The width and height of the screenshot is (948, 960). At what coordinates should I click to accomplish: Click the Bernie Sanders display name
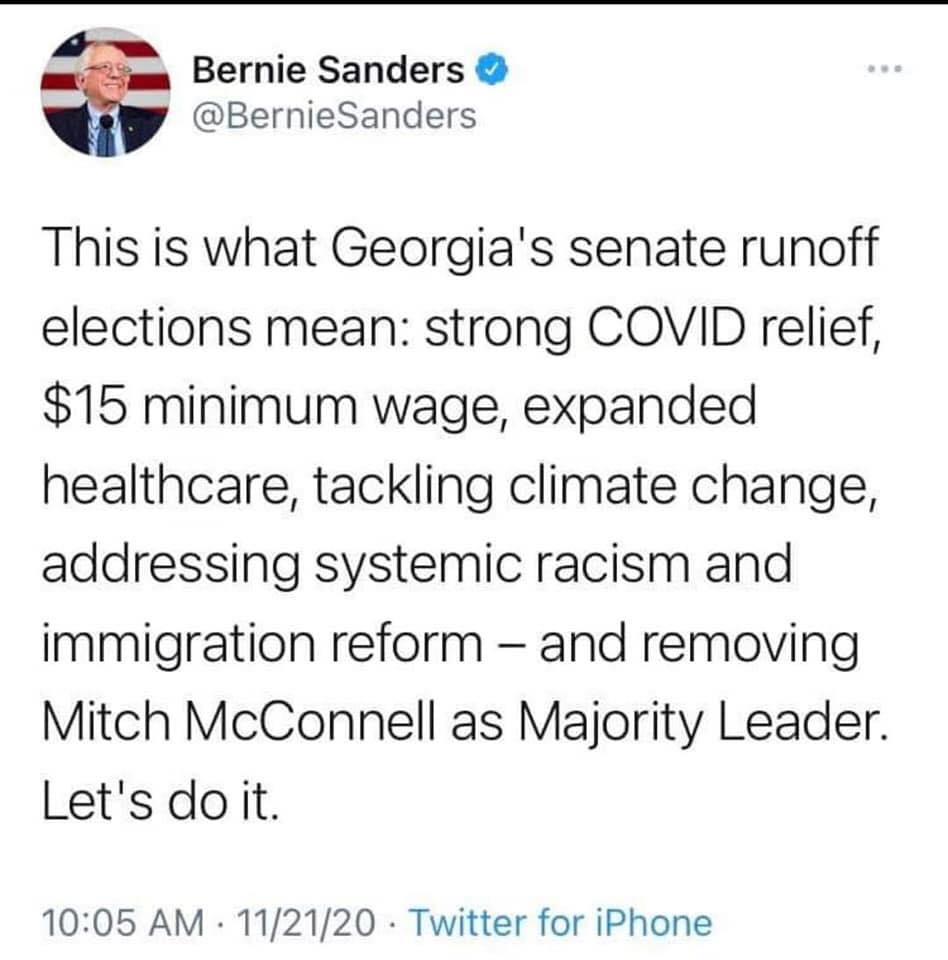pos(328,70)
